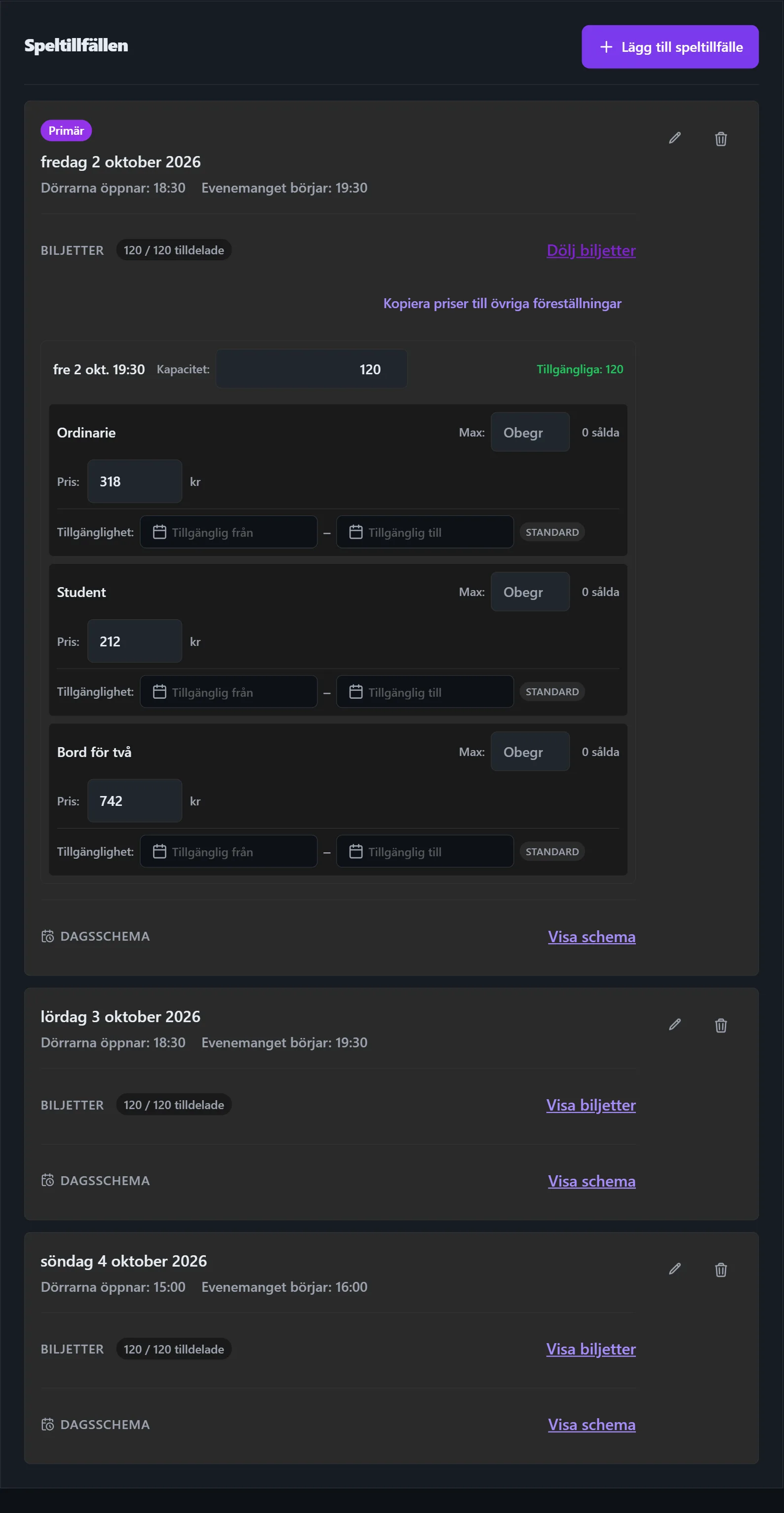Screen dimensions: 784x1513
Task: Open Bord för två 'Tillgänglig från' field
Action: (229, 852)
